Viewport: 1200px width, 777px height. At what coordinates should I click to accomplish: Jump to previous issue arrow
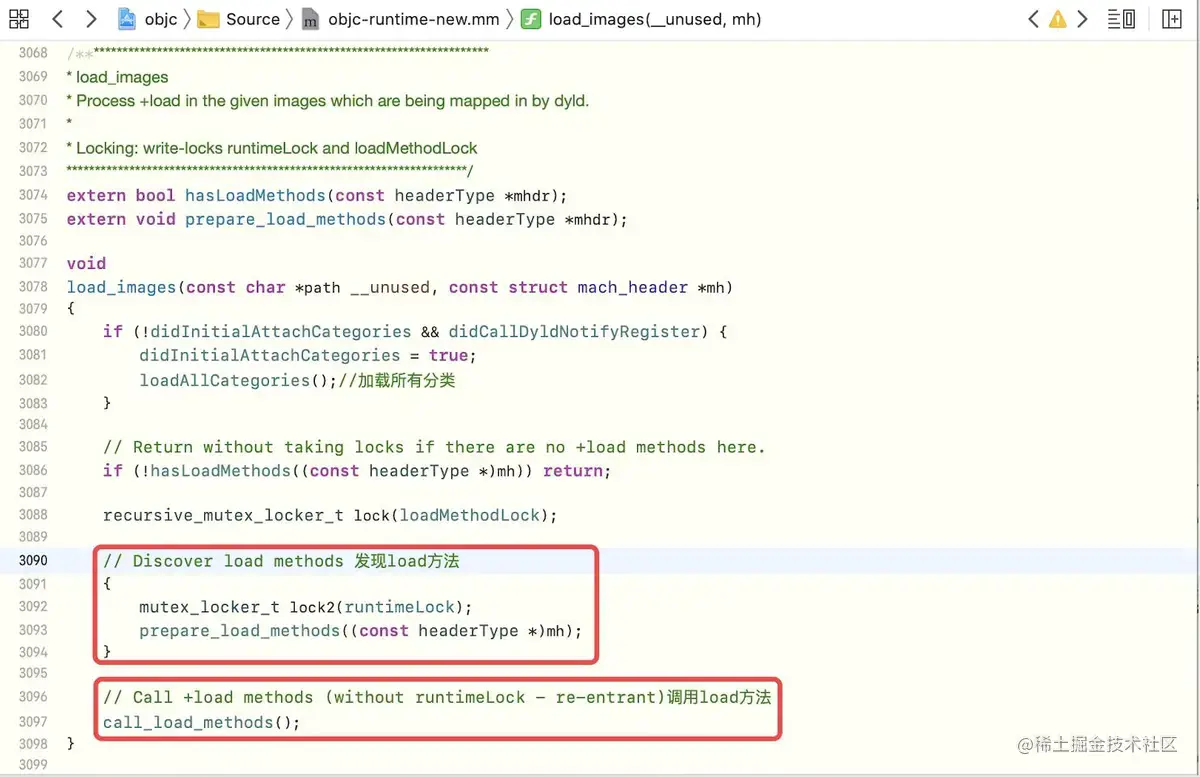(x=1033, y=18)
